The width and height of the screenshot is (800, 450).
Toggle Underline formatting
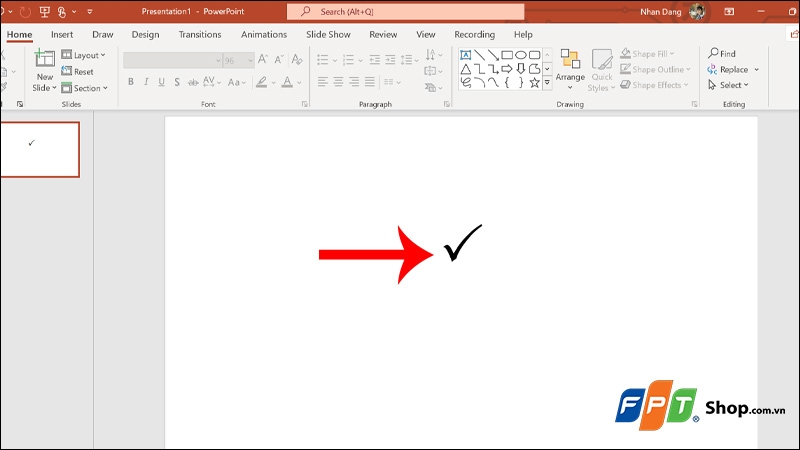point(161,82)
